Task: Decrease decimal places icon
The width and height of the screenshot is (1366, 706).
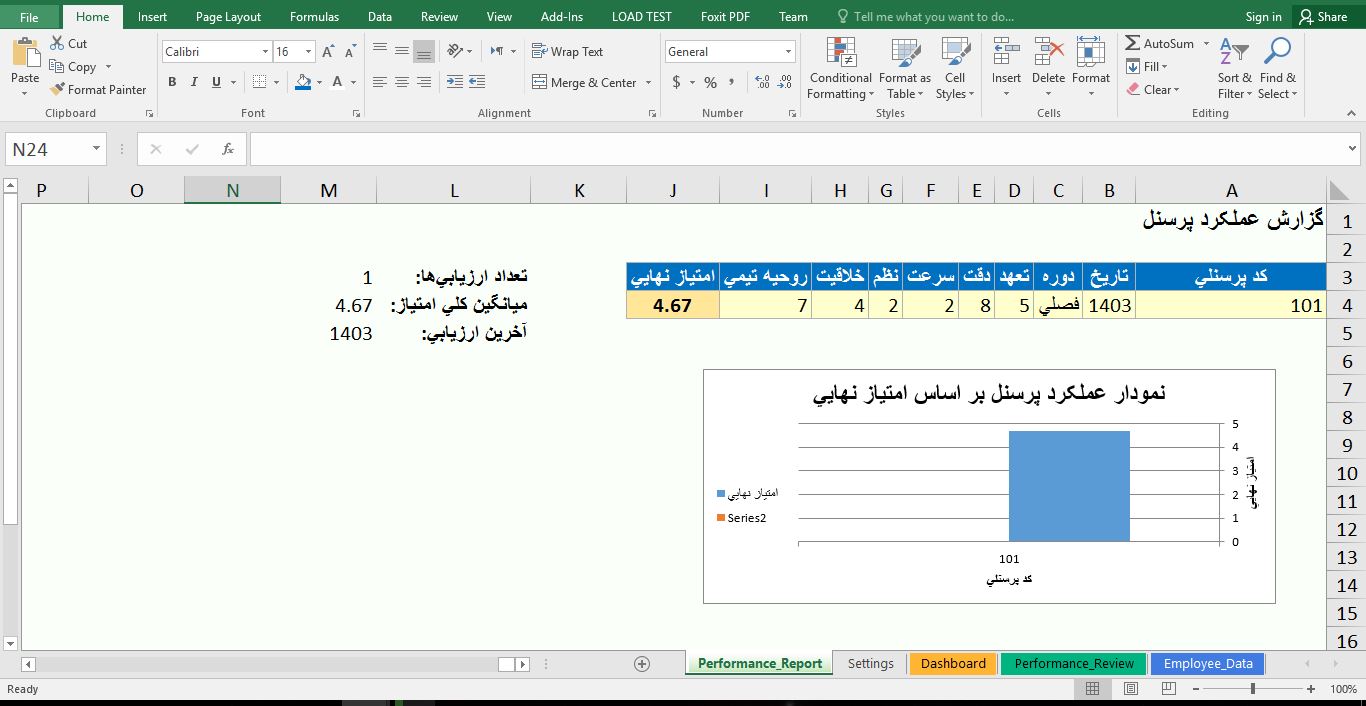Action: point(786,82)
